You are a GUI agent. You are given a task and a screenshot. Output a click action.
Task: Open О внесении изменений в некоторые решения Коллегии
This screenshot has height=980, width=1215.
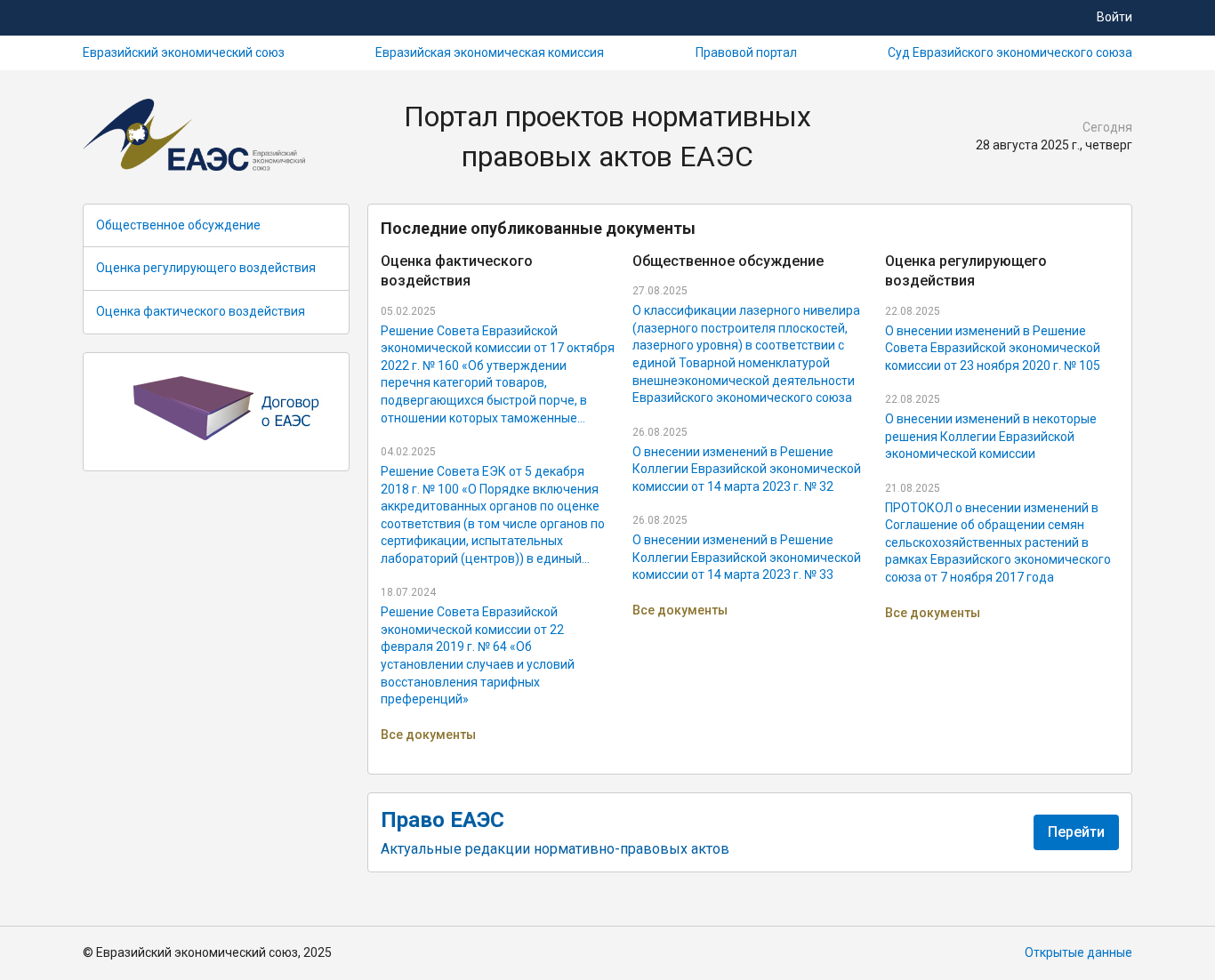(x=991, y=437)
